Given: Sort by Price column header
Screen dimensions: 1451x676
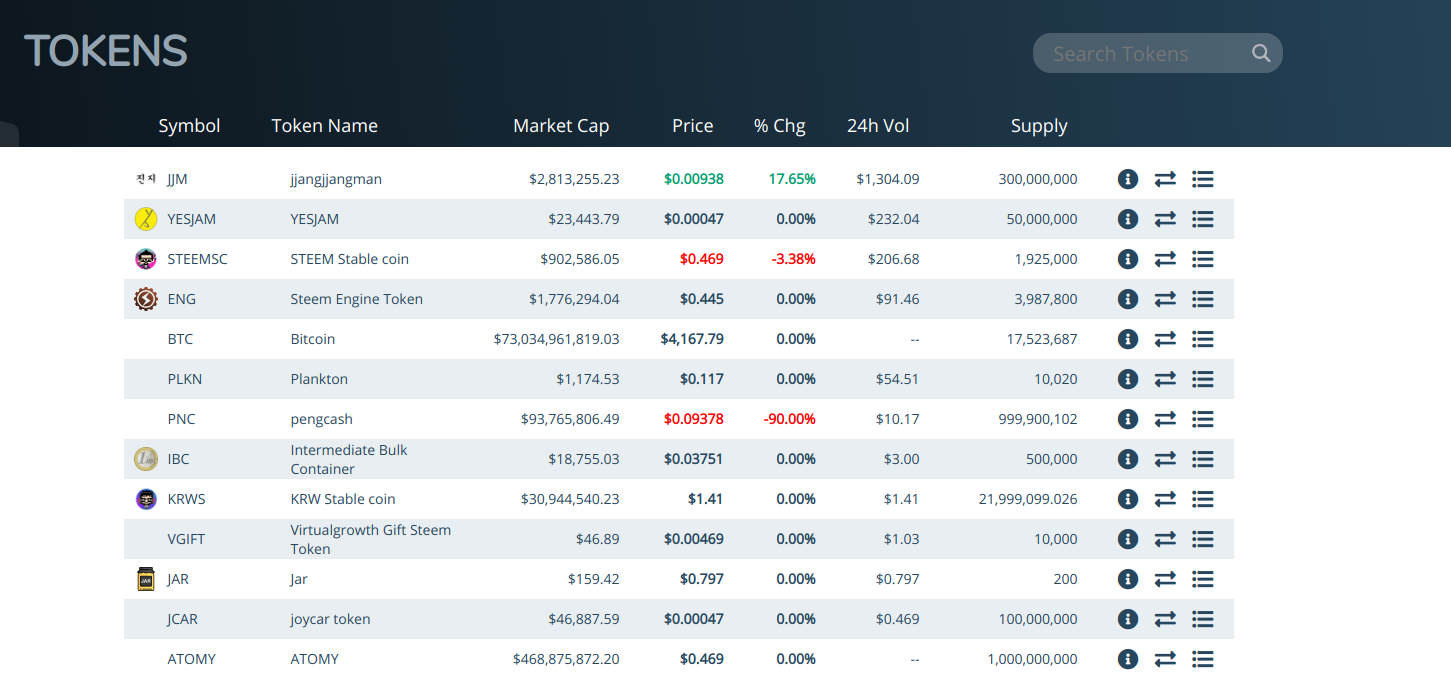Looking at the screenshot, I should pyautogui.click(x=693, y=126).
